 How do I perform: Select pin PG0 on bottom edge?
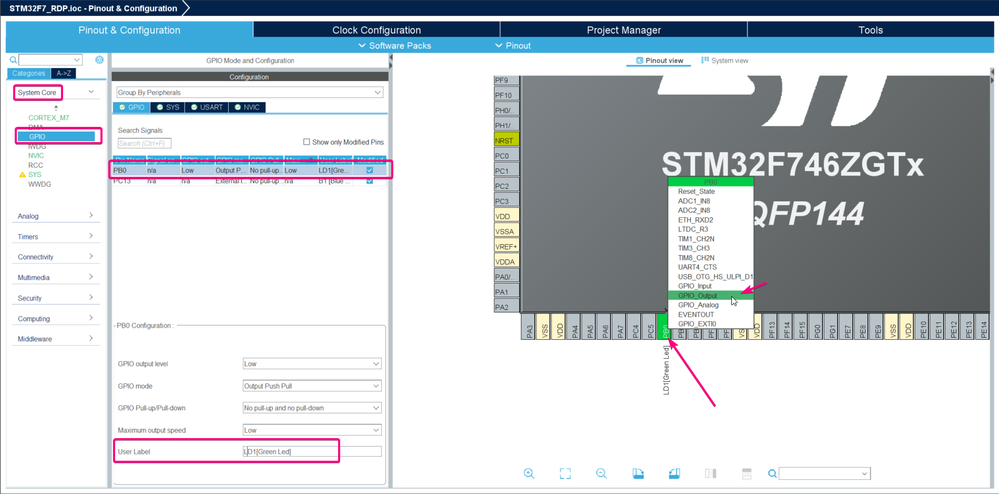point(817,326)
